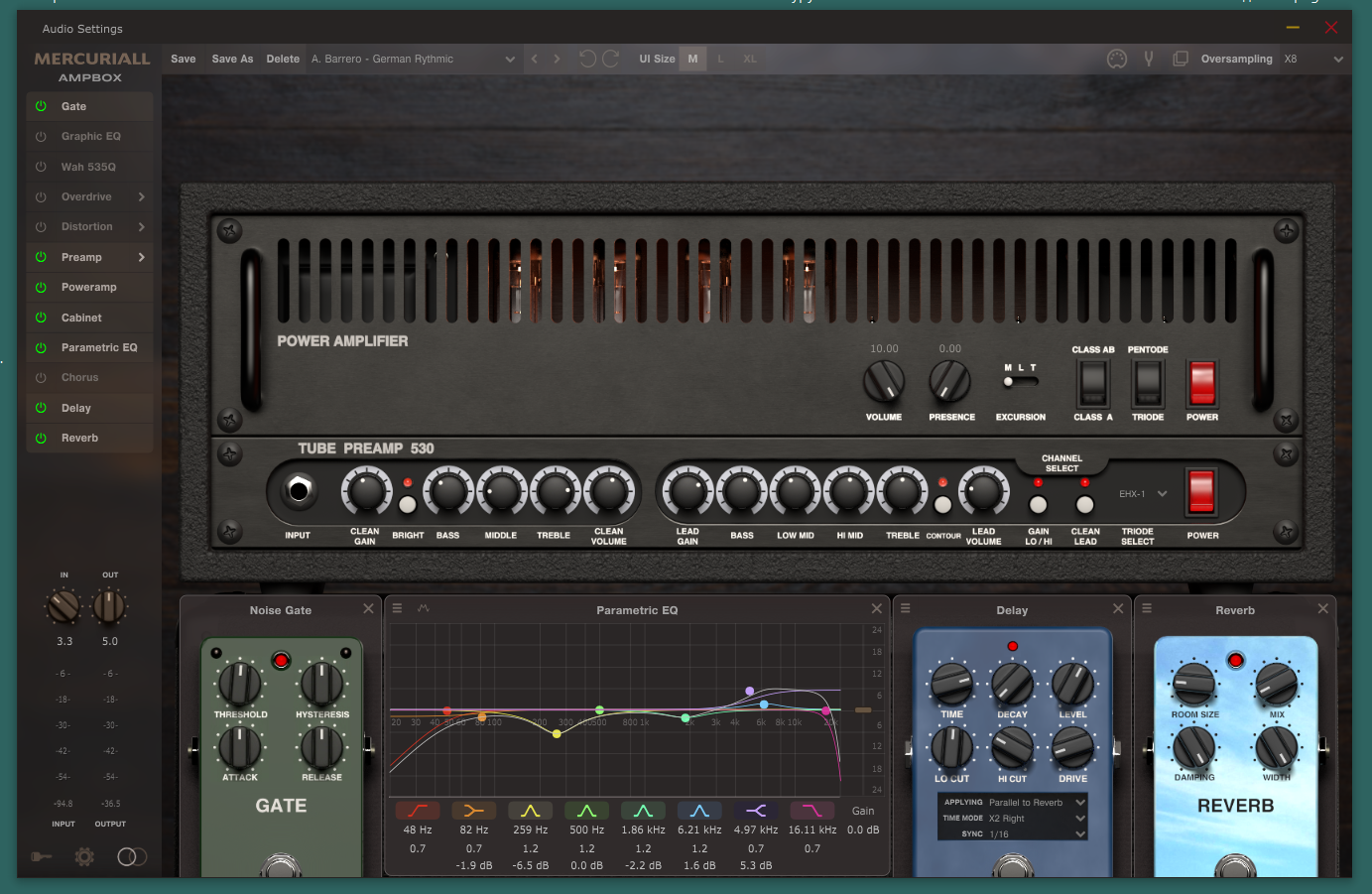
Task: Click the IN input level knob
Action: [x=64, y=605]
